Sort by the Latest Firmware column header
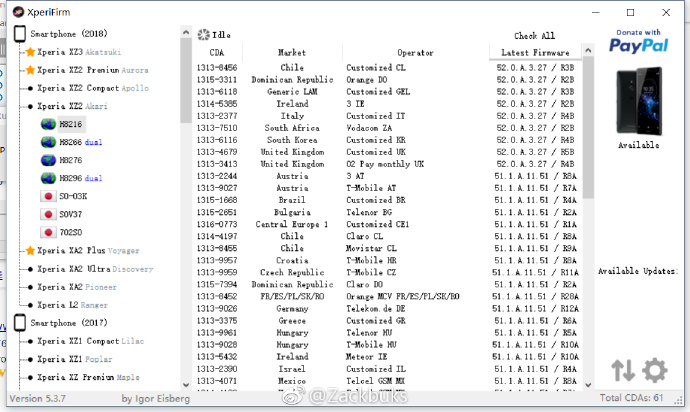690x412 pixels. coord(535,52)
